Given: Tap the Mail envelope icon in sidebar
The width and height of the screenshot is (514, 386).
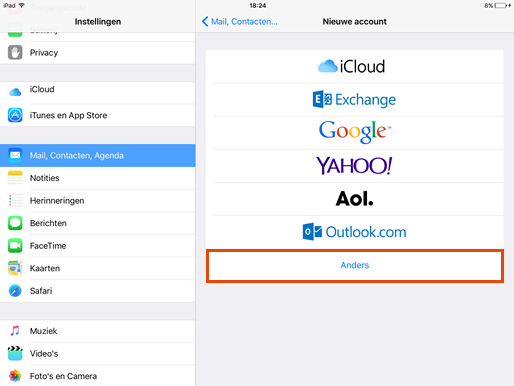Looking at the screenshot, I should click(15, 155).
